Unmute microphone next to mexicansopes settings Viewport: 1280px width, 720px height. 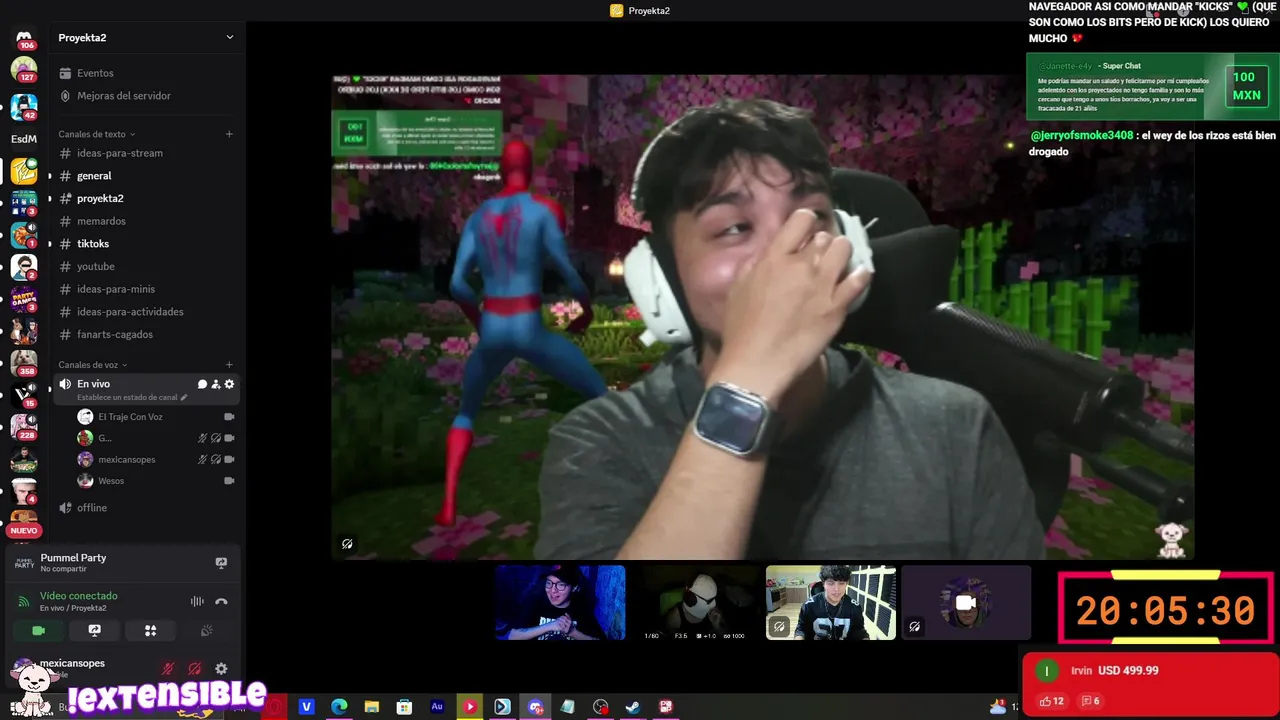169,669
